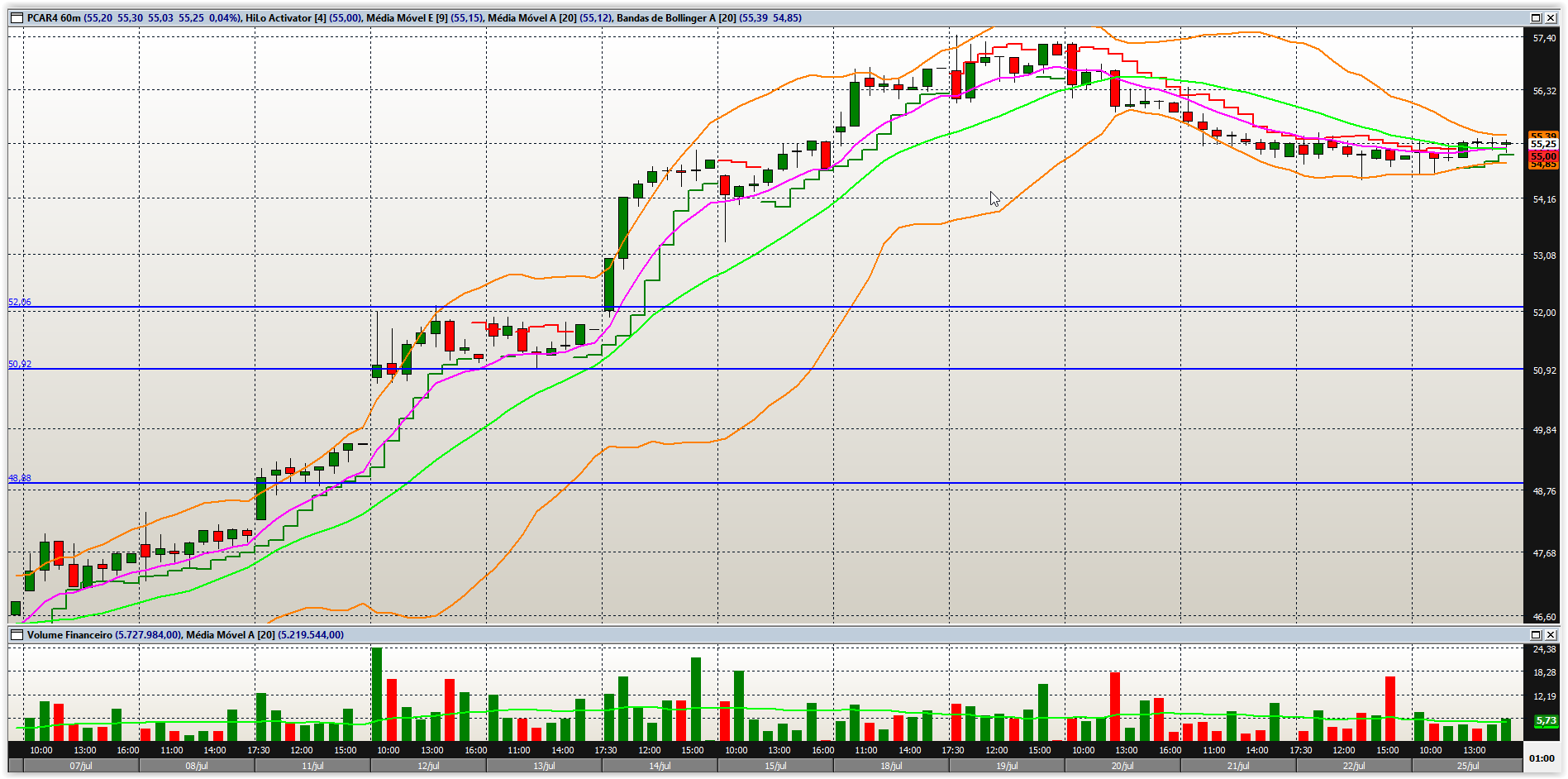Screen dimensions: 1568x779
Task: Click the 53,08 price axis label
Action: (x=1544, y=256)
